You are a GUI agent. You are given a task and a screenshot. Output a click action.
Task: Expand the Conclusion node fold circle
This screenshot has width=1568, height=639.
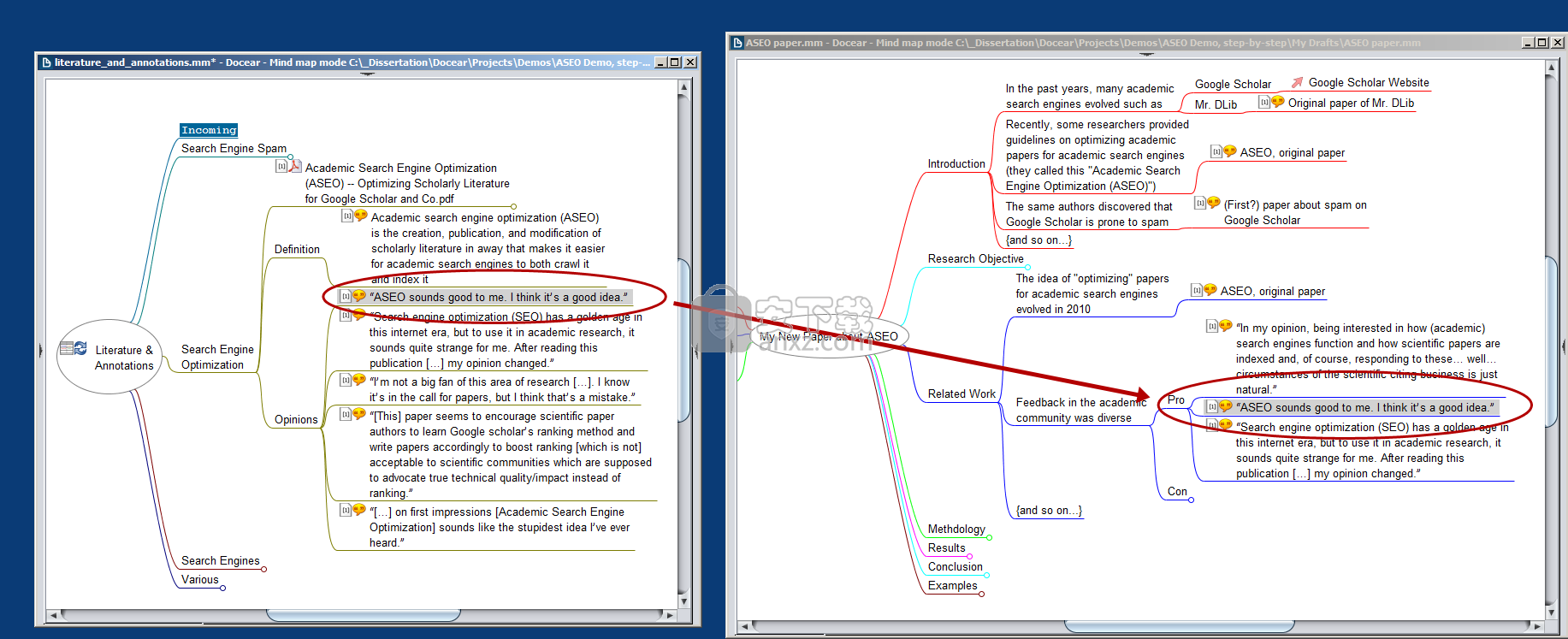[986, 575]
